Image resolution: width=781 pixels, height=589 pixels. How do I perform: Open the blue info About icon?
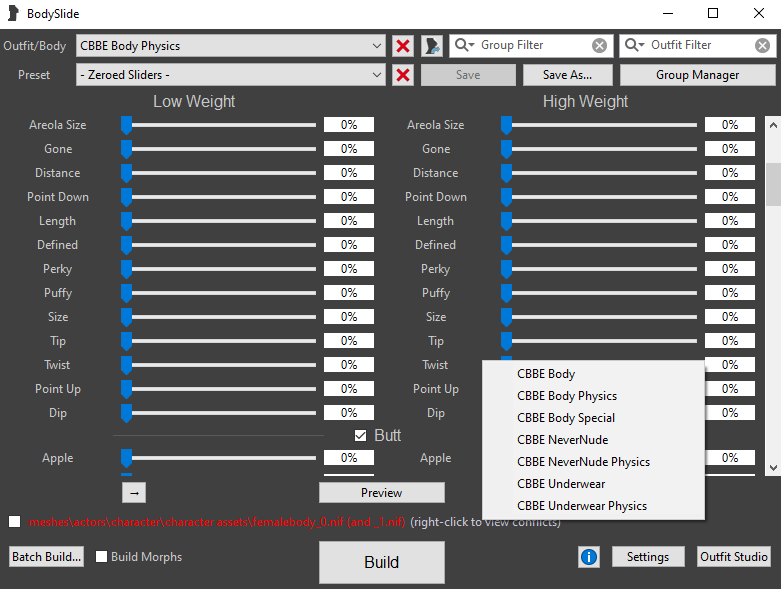click(589, 557)
